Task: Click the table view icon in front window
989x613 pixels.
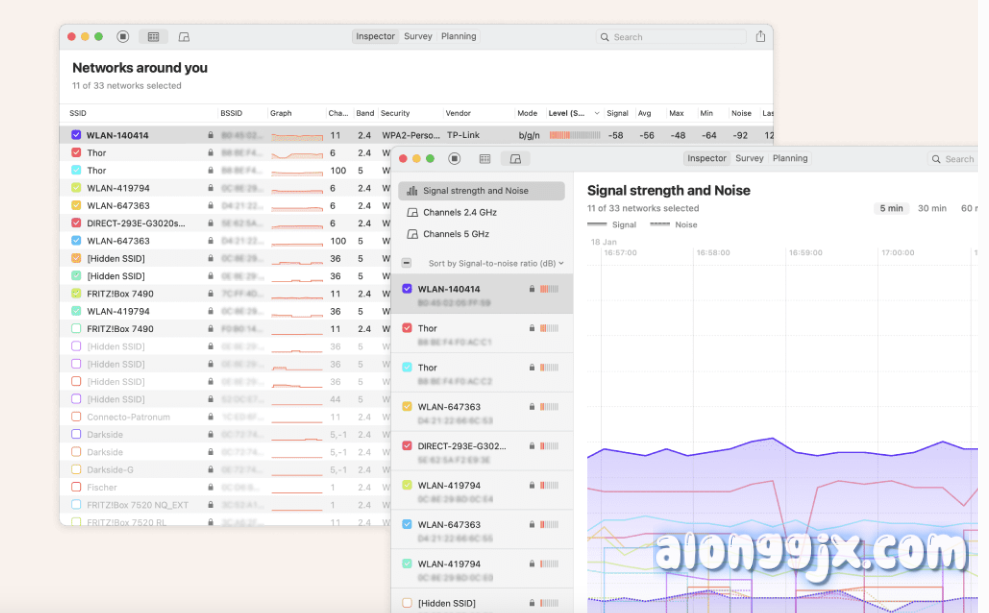Action: tap(485, 159)
